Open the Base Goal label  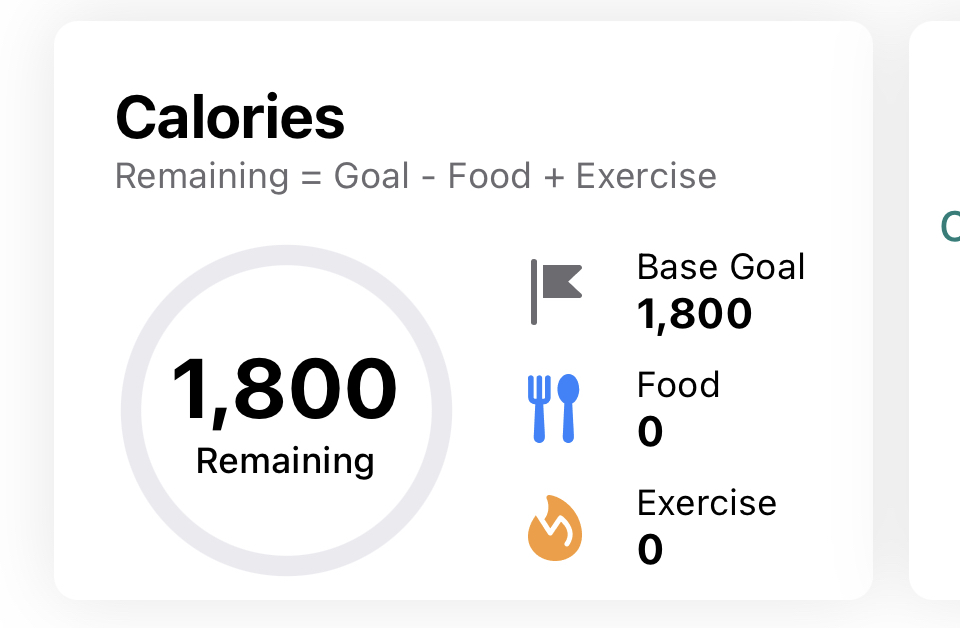pyautogui.click(x=721, y=267)
